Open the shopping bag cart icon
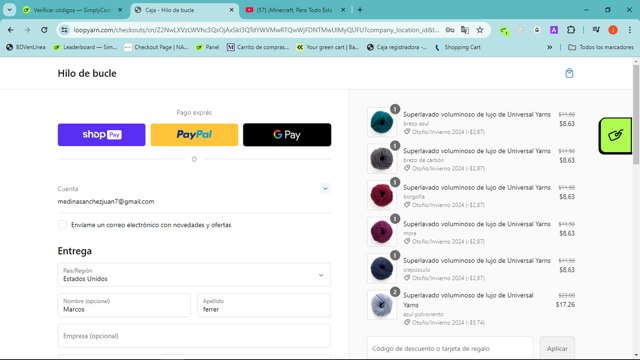 [x=569, y=73]
